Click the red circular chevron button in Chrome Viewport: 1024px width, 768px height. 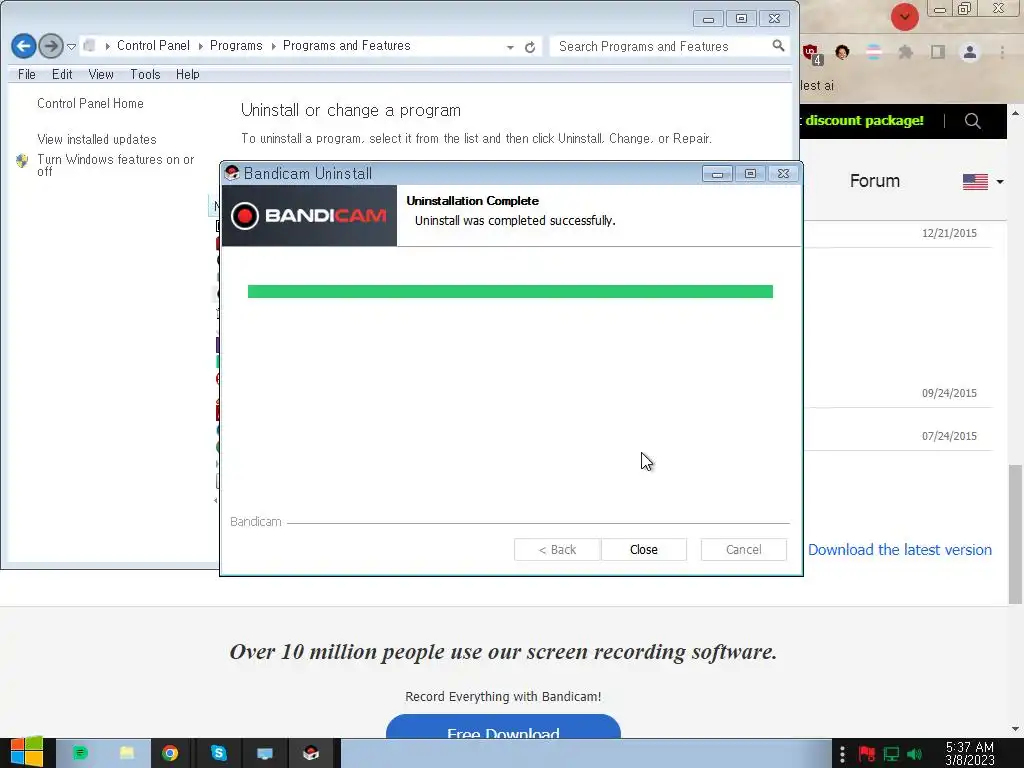[x=904, y=17]
